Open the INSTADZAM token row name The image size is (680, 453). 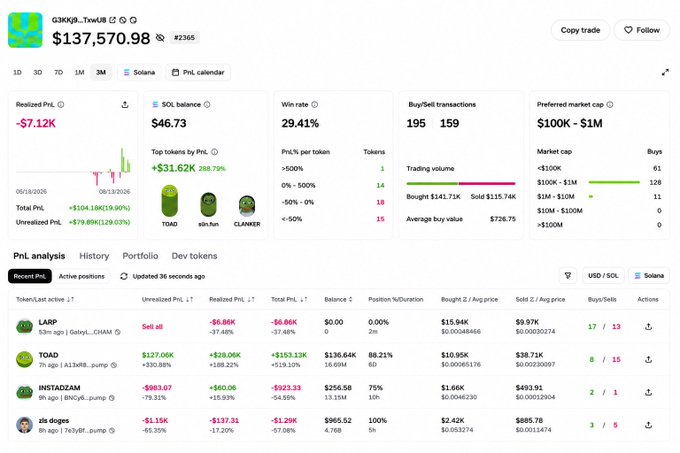pyautogui.click(x=59, y=388)
